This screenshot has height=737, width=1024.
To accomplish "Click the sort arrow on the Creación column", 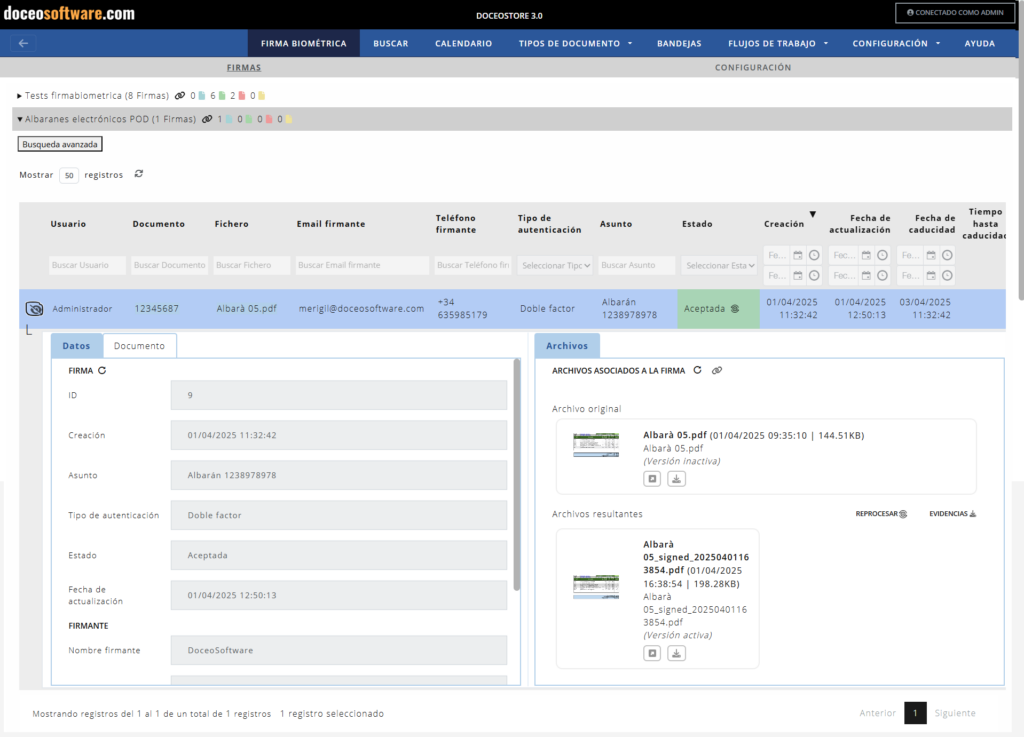I will click(812, 214).
